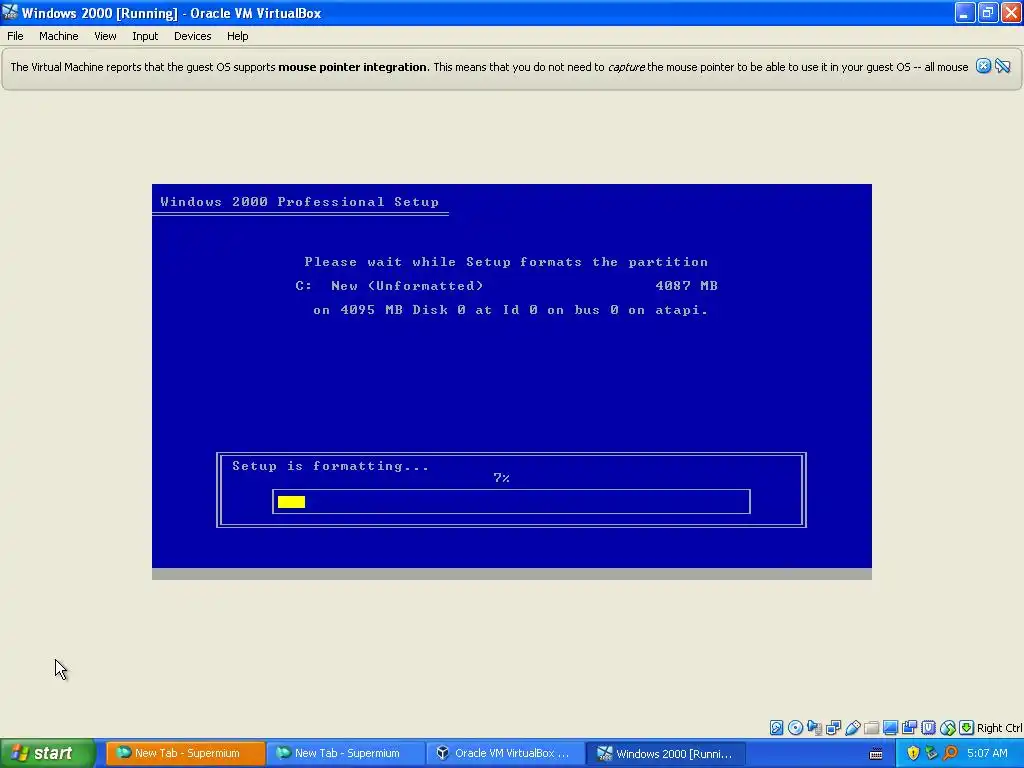
Task: Click Windows 2000 [Running] taskbar button
Action: tap(665, 754)
